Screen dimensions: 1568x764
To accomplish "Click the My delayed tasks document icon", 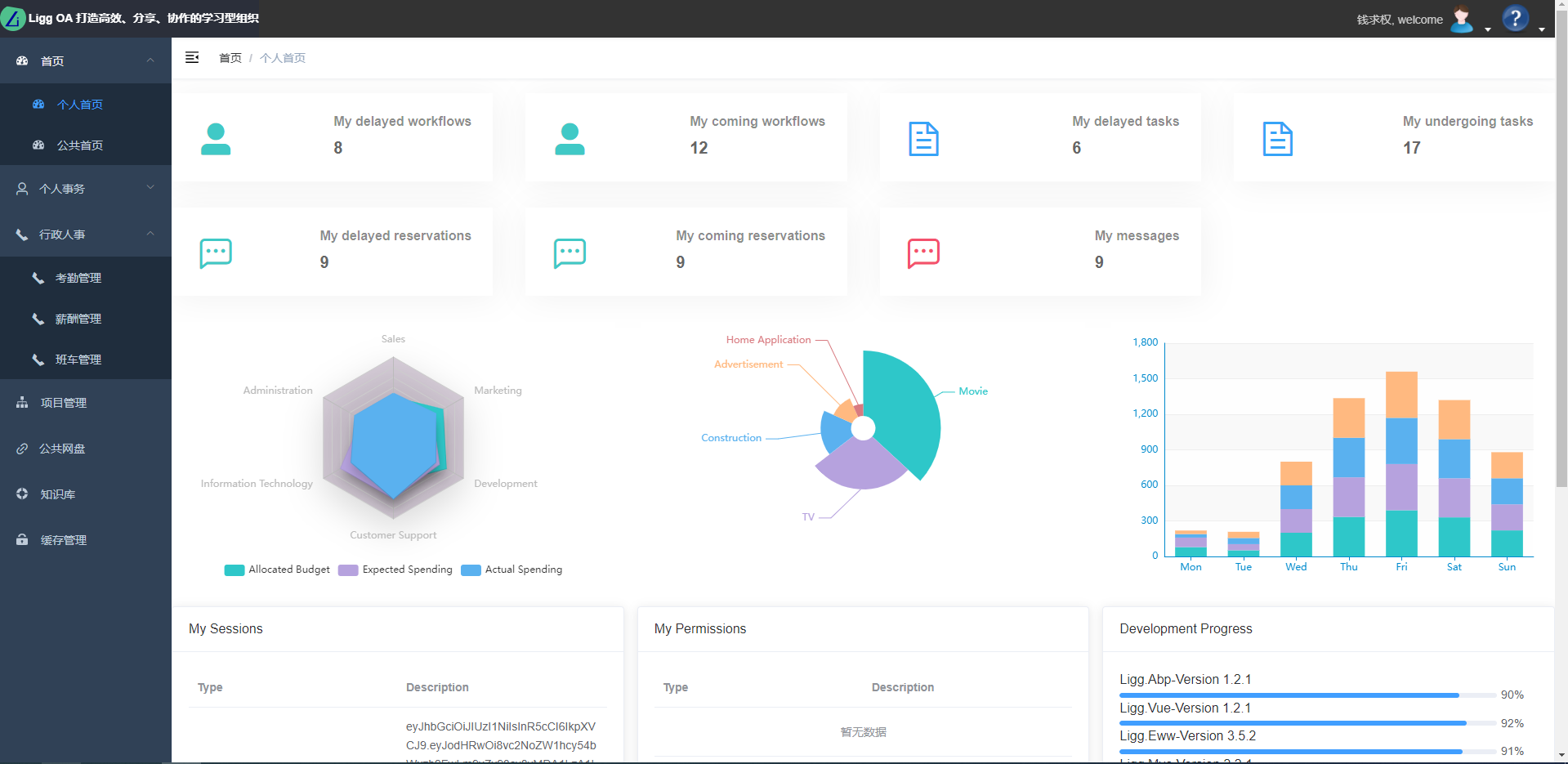I will coord(923,139).
